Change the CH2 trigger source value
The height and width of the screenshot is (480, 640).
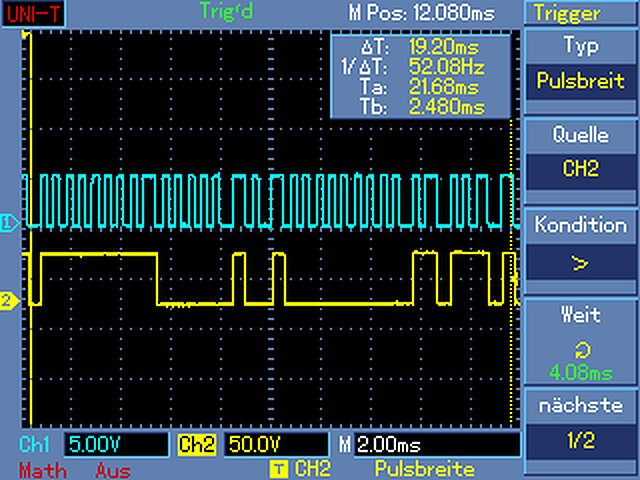580,169
